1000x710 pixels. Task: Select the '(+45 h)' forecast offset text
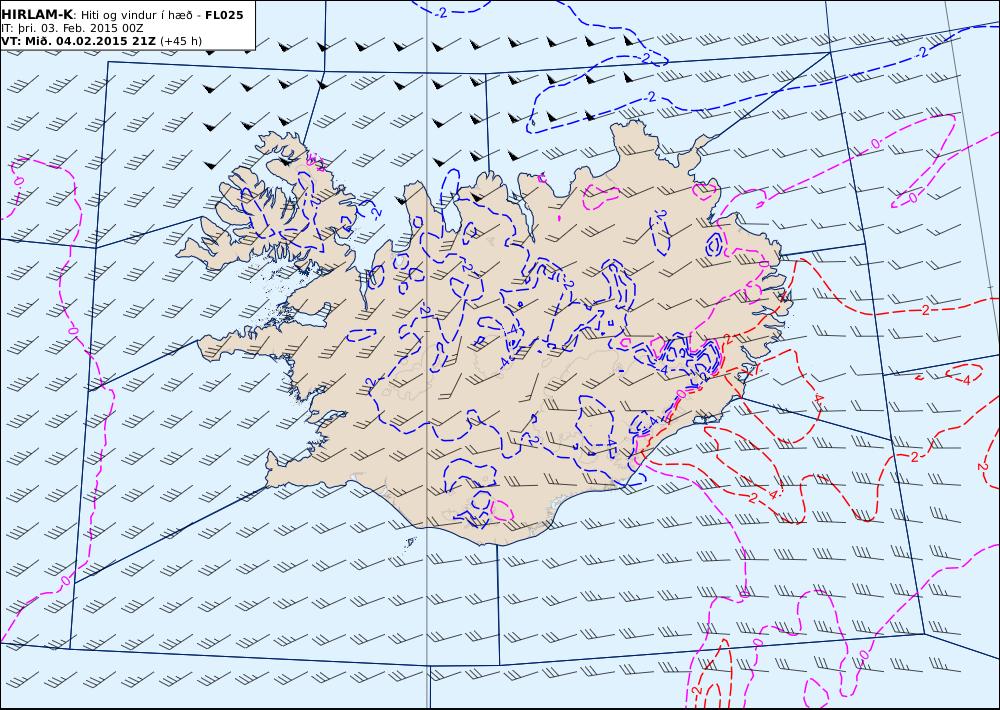180,41
